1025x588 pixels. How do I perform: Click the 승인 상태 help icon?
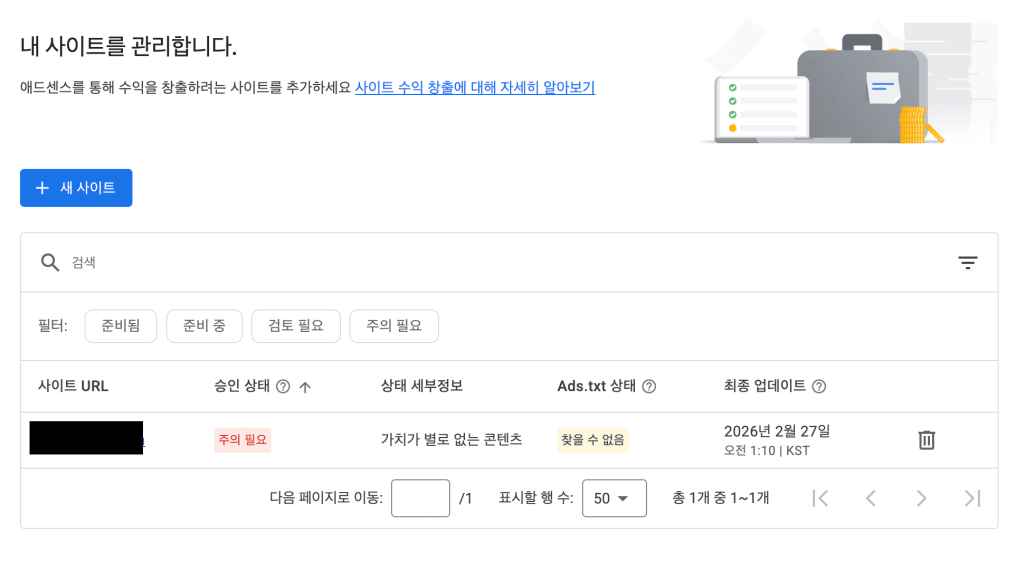[x=283, y=387]
